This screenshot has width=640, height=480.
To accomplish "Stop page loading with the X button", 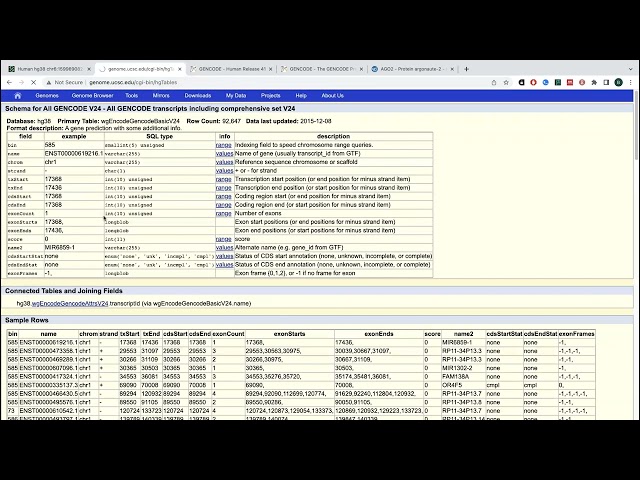I will click(x=33, y=82).
